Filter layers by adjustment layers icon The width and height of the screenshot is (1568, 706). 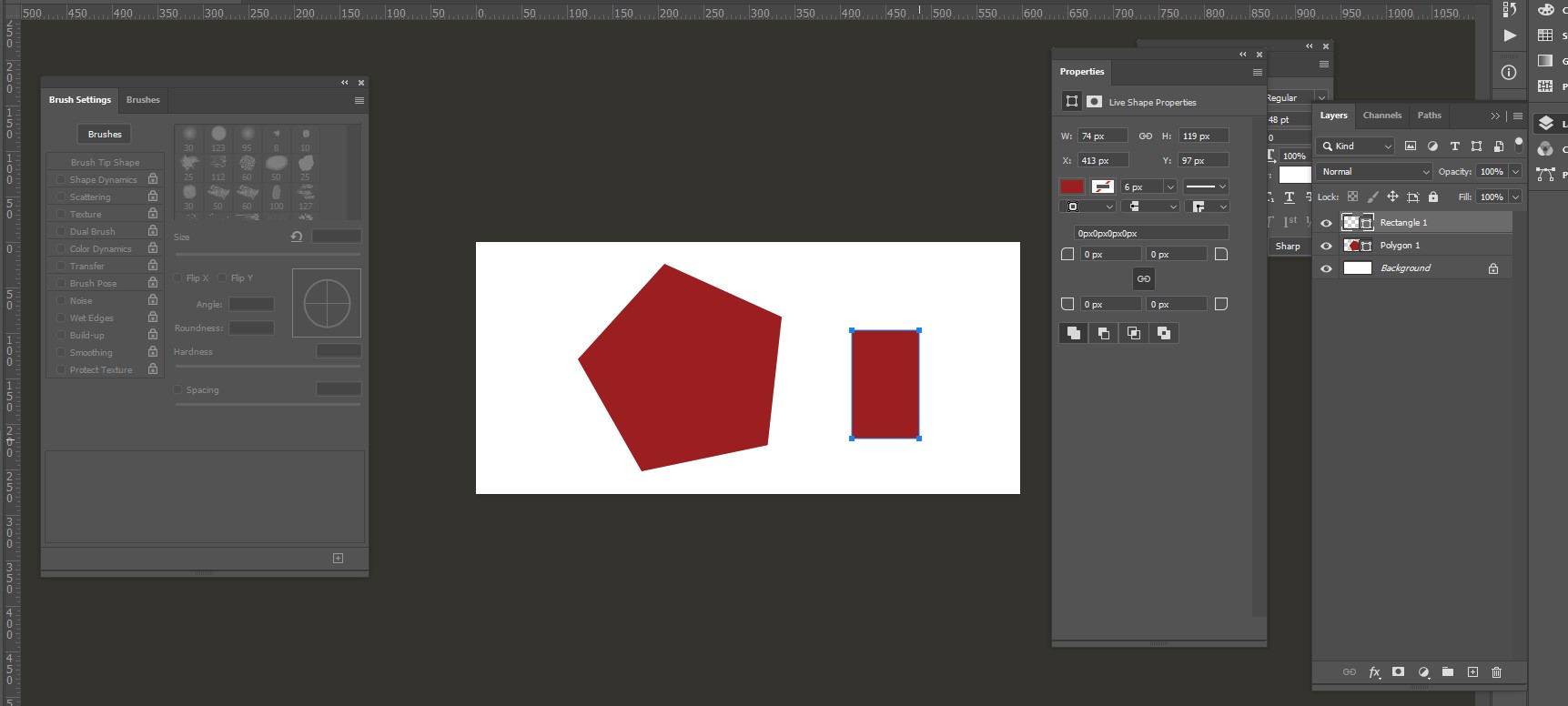[x=1432, y=146]
